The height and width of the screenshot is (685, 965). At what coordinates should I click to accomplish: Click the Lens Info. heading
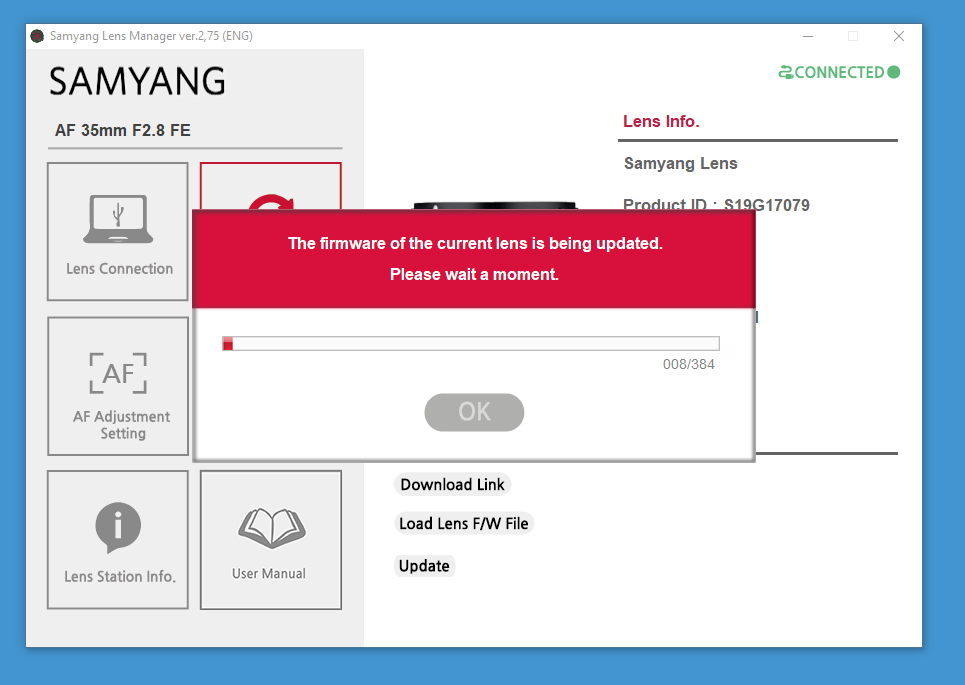coord(661,121)
